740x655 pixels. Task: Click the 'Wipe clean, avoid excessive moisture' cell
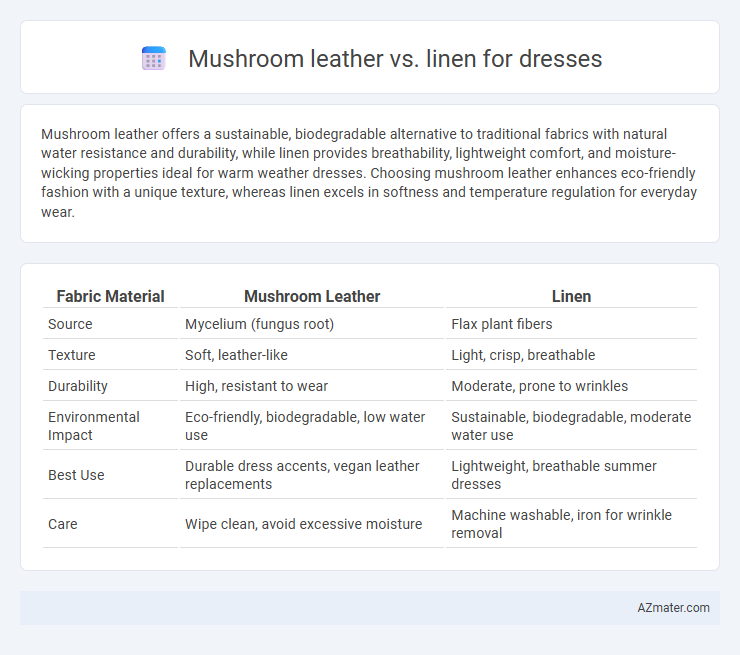pos(303,524)
